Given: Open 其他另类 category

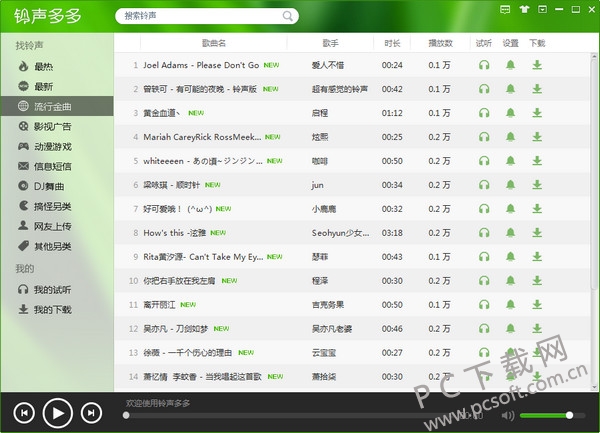Looking at the screenshot, I should point(57,246).
